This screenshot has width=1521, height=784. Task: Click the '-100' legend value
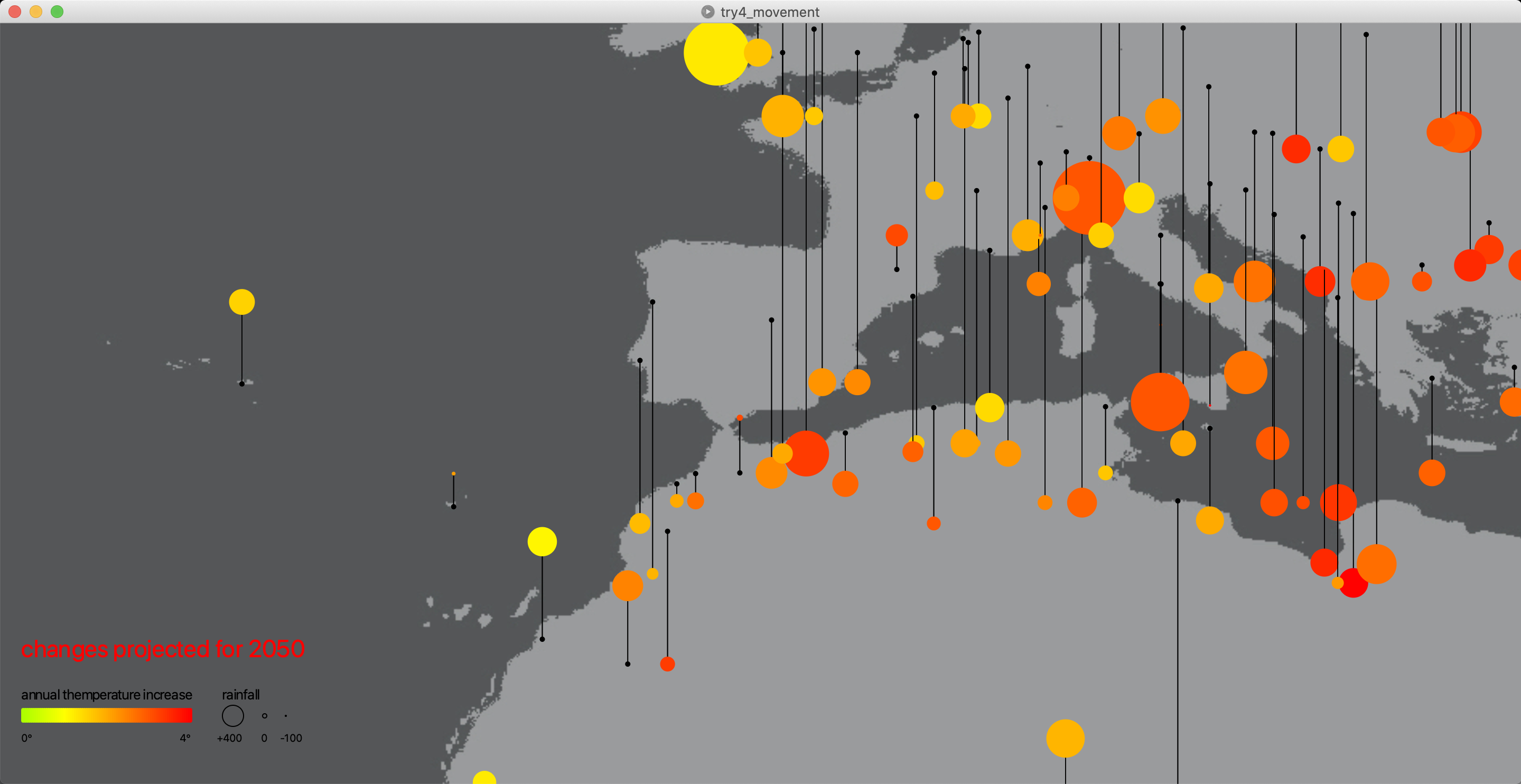[291, 738]
